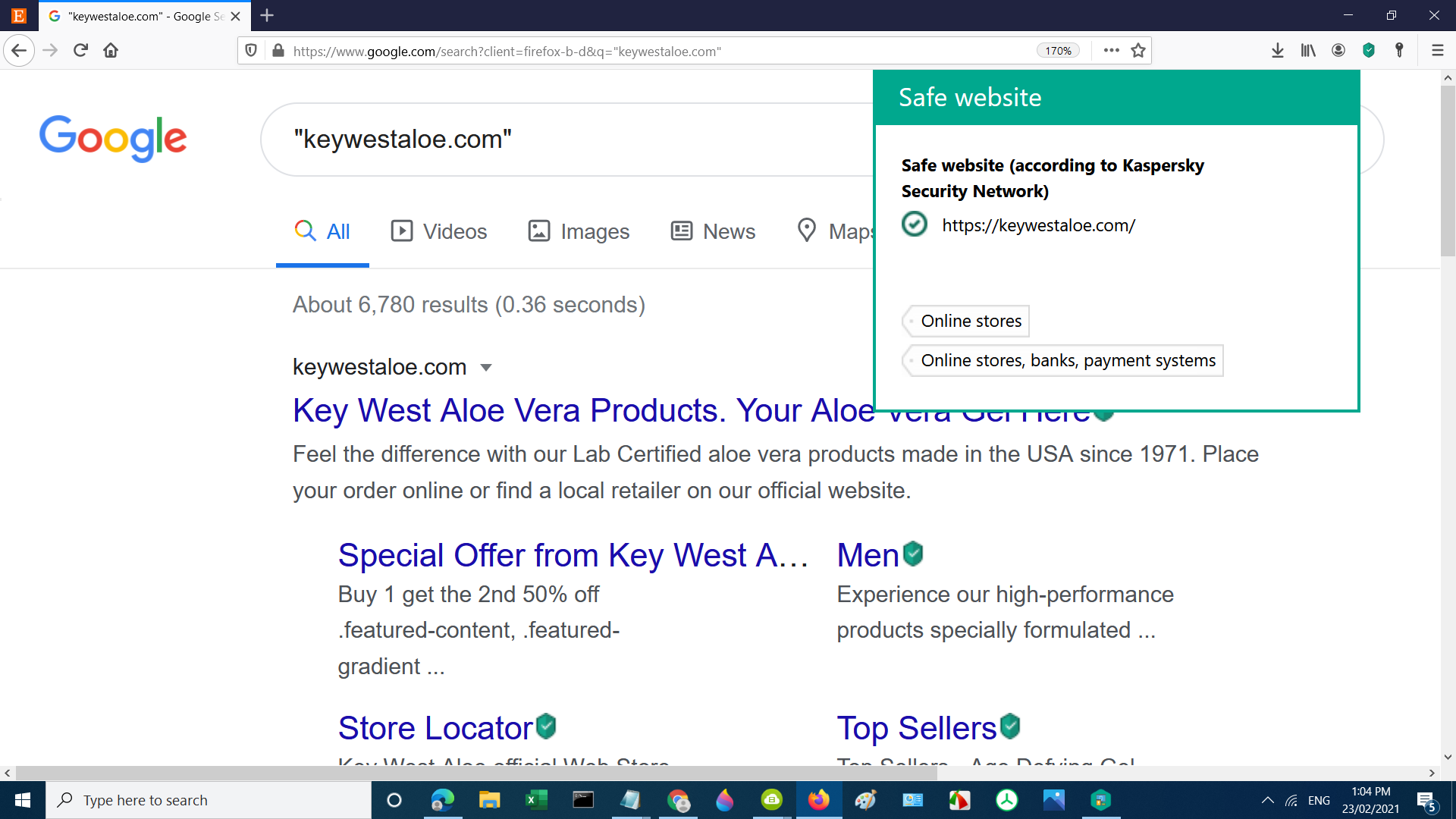The height and width of the screenshot is (819, 1456).
Task: Open the Firefox hamburger application menu
Action: pos(1437,50)
